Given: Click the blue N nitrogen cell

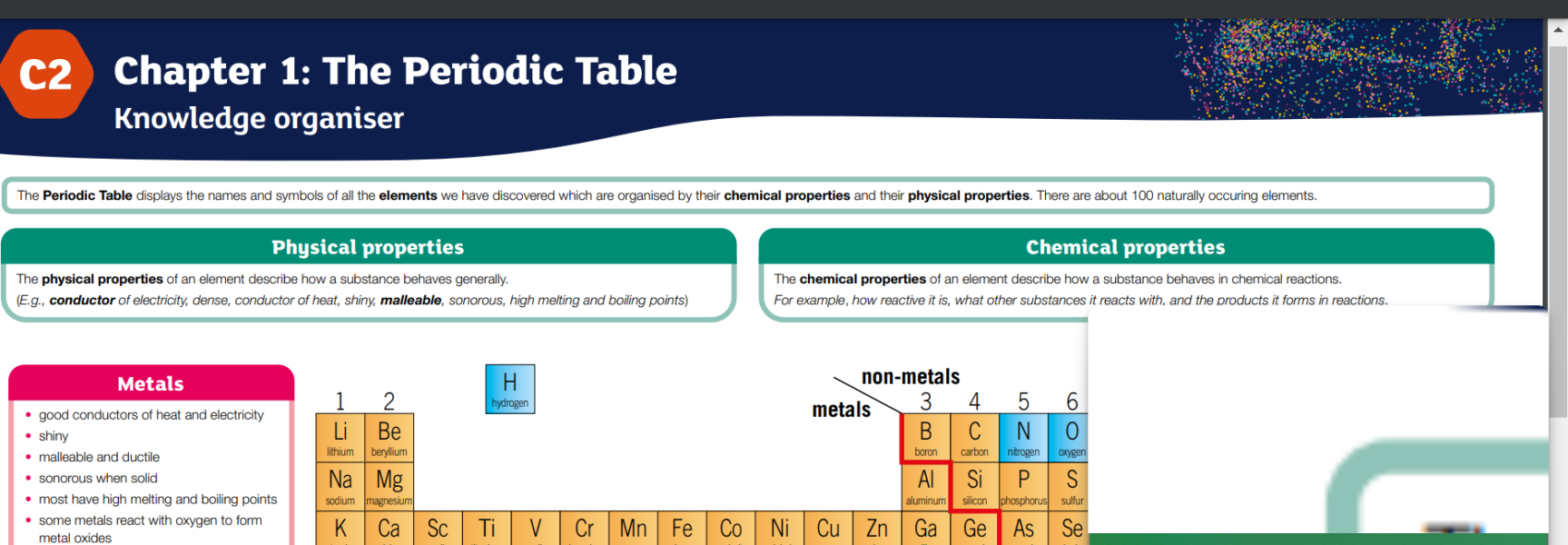Looking at the screenshot, I should coord(1023,438).
